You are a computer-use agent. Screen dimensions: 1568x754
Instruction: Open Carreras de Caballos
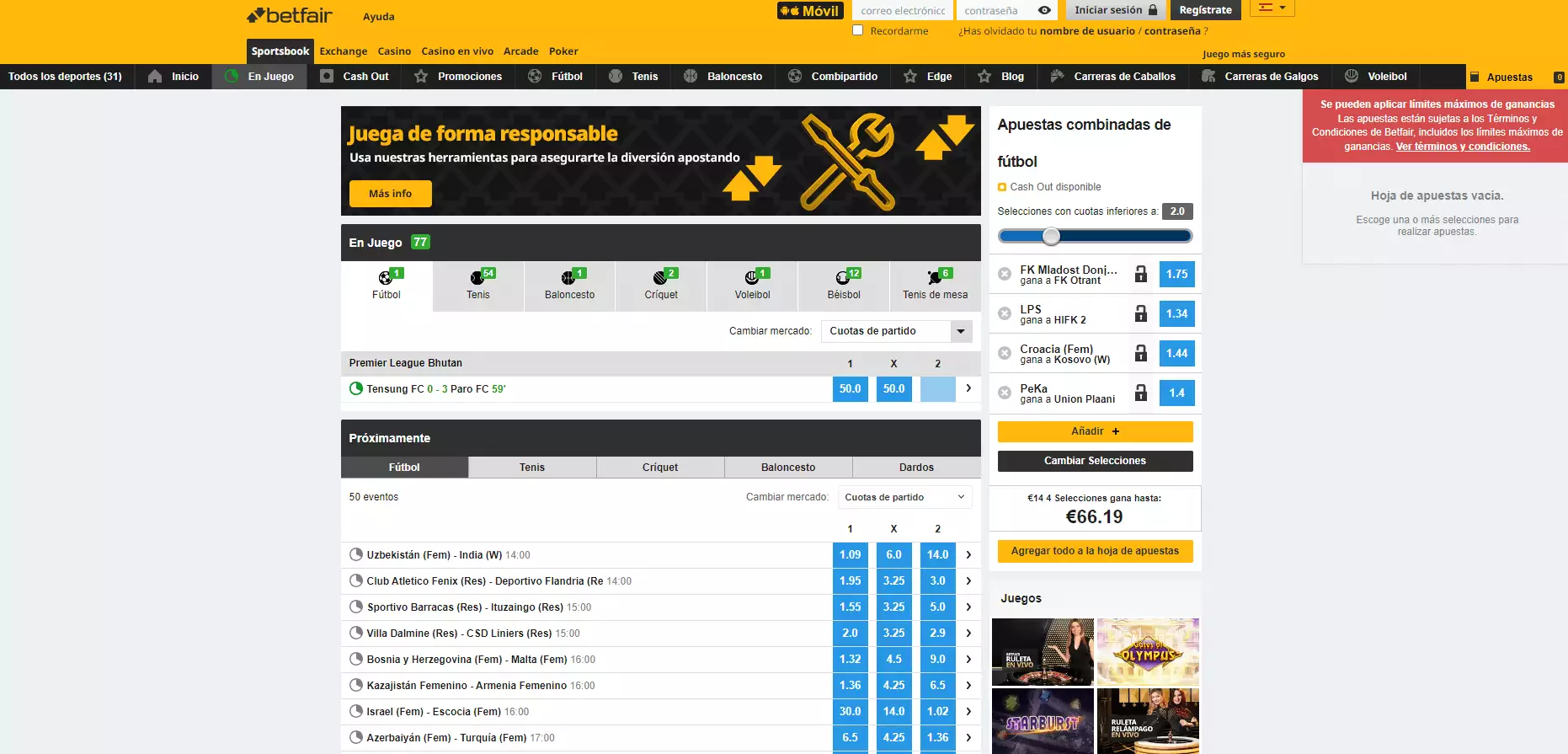click(x=1112, y=77)
